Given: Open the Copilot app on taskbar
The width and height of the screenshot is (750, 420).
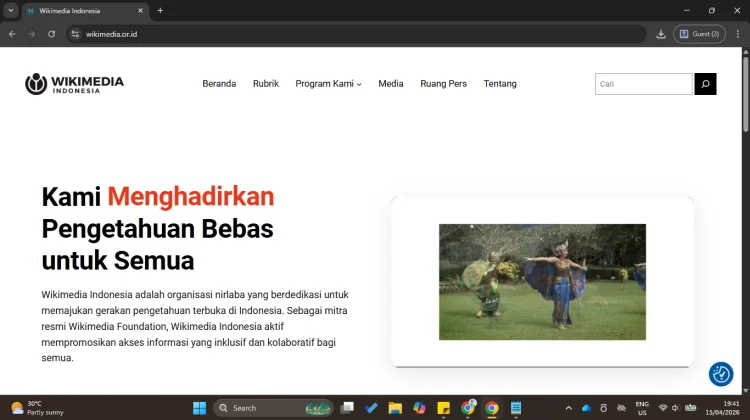Looking at the screenshot, I should click(419, 408).
